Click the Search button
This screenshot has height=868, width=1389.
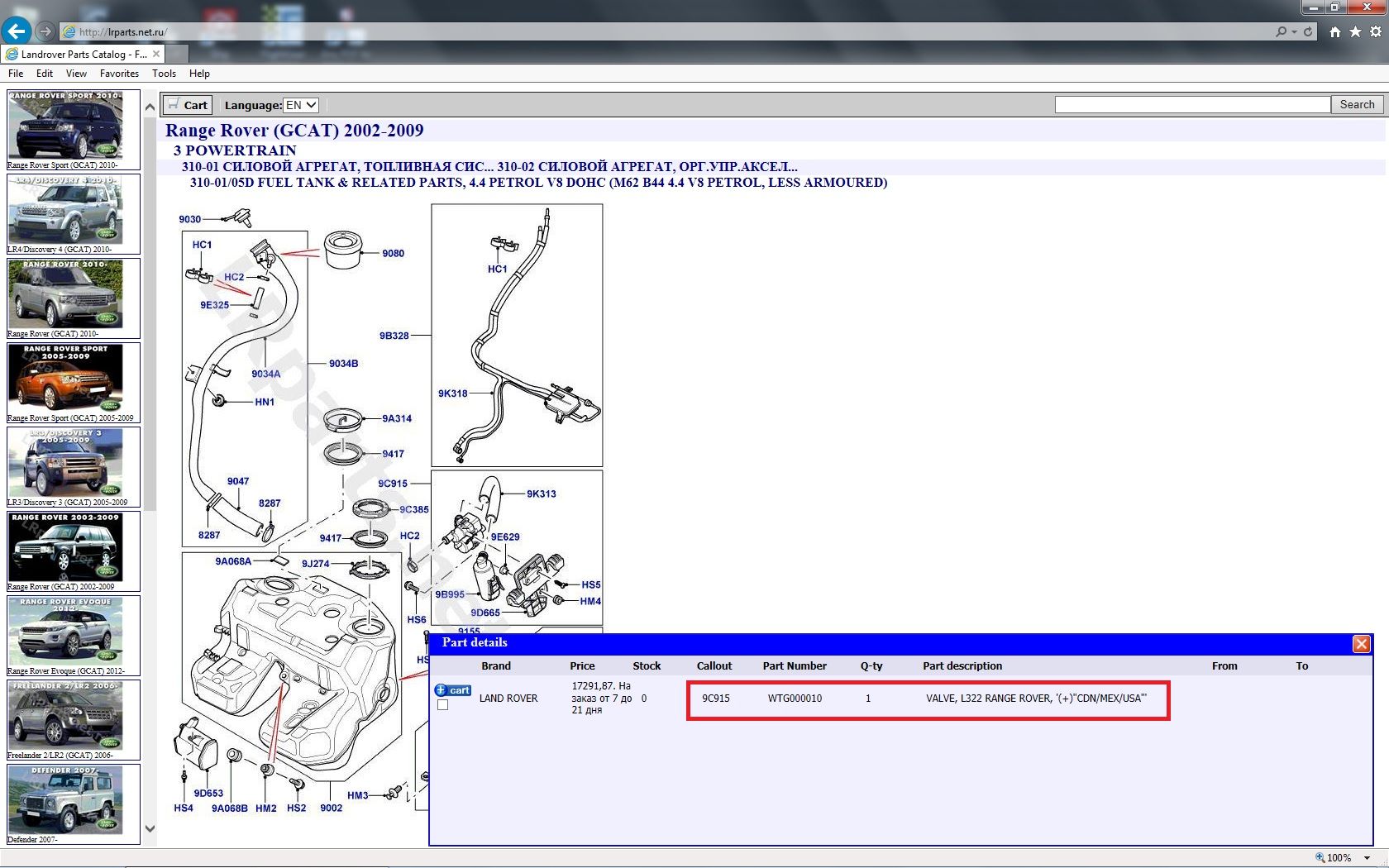1357,104
